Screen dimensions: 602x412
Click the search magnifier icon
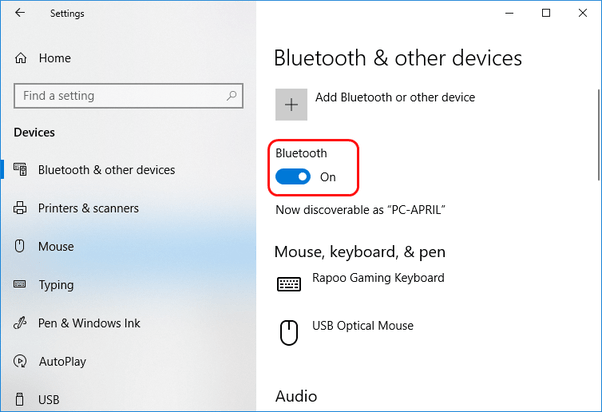tap(232, 96)
